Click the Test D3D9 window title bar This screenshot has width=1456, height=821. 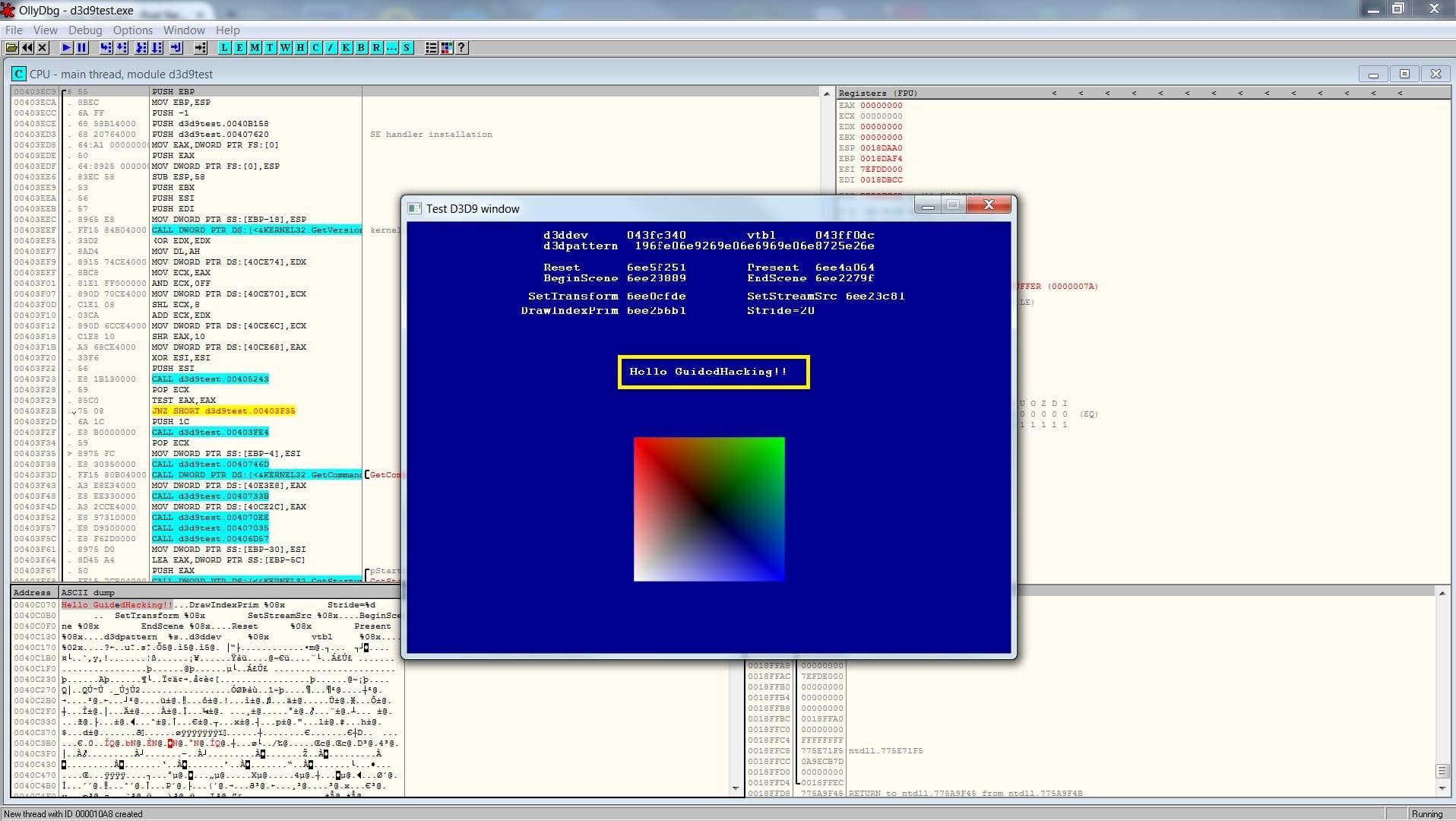pos(661,208)
